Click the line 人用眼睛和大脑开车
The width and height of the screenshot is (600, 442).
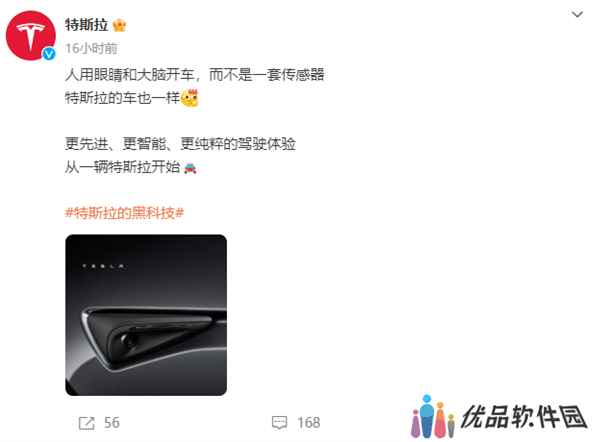129,75
